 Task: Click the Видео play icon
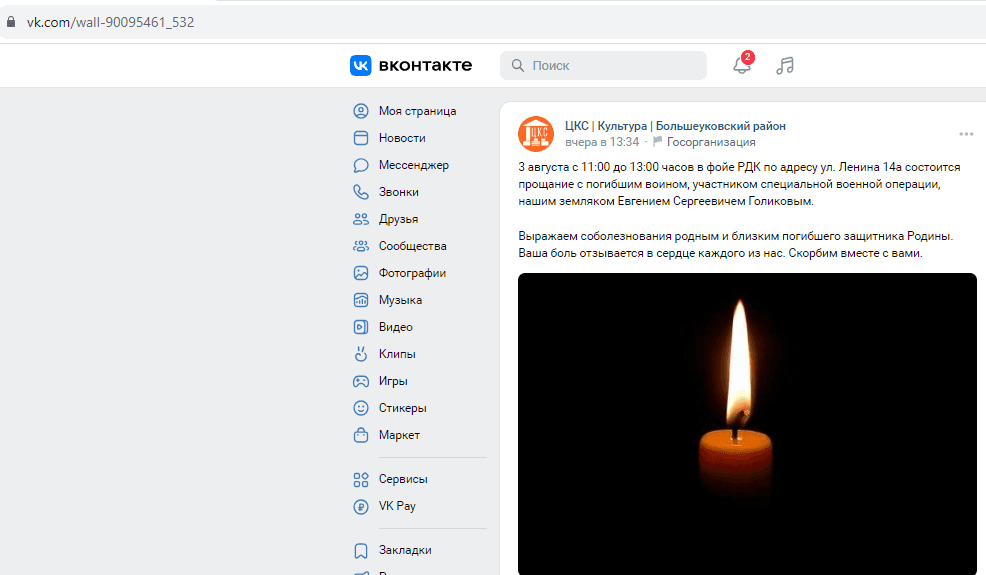point(361,328)
